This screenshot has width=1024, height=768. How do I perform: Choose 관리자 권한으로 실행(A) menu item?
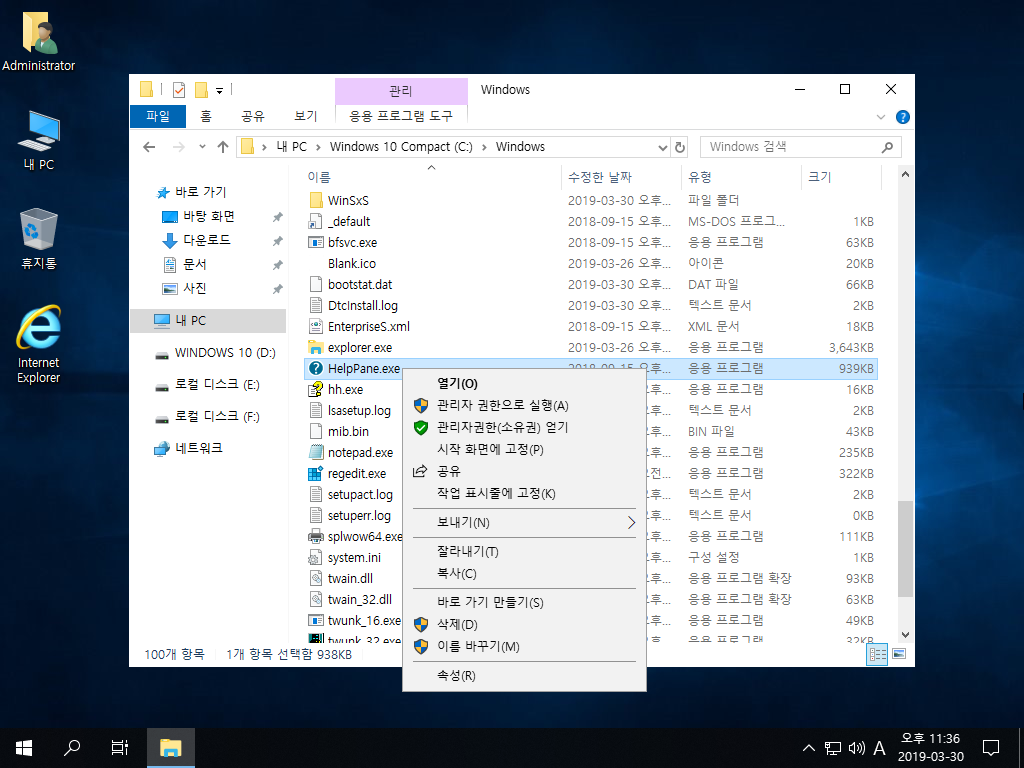coord(524,406)
